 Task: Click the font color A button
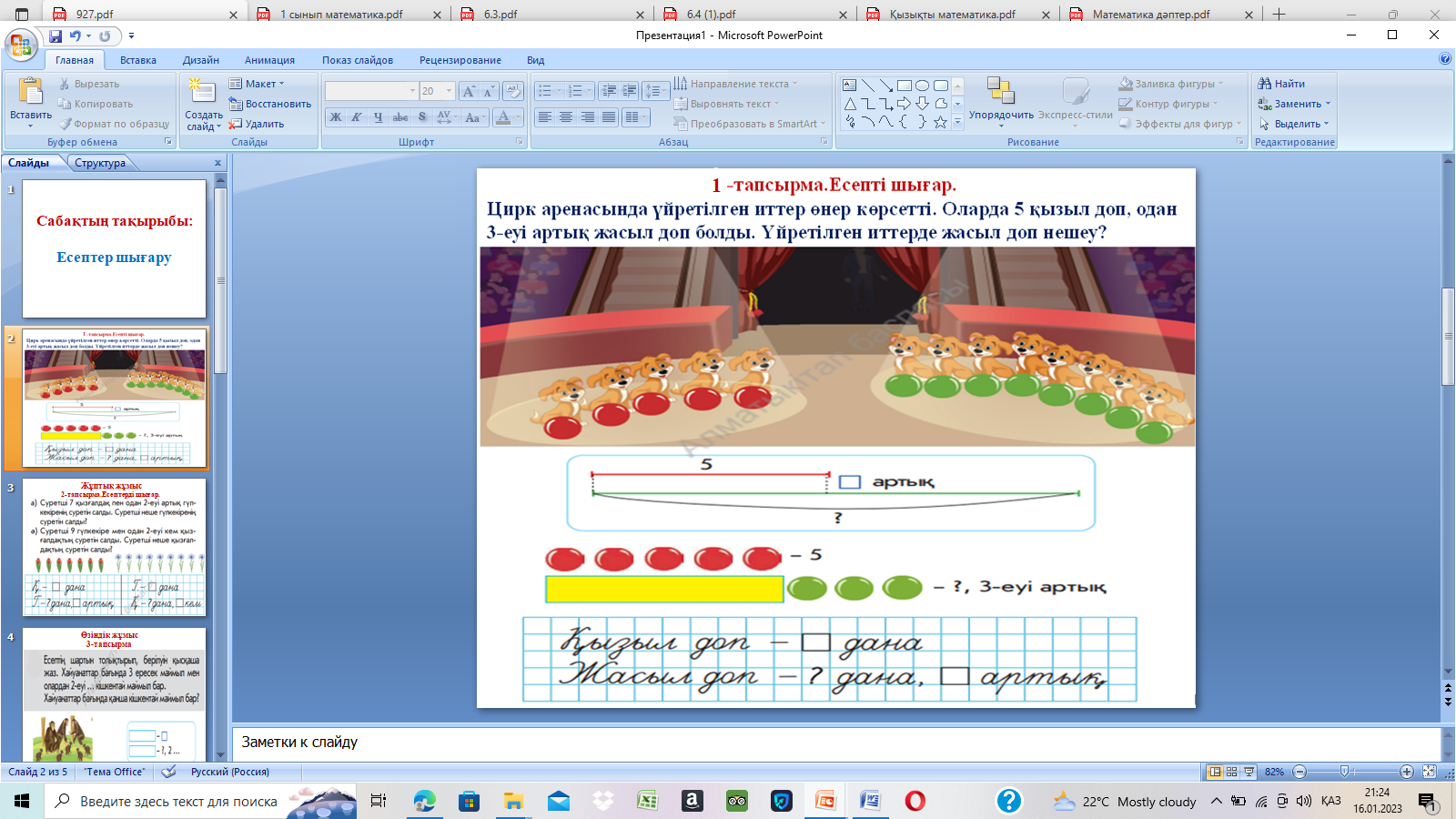[503, 117]
